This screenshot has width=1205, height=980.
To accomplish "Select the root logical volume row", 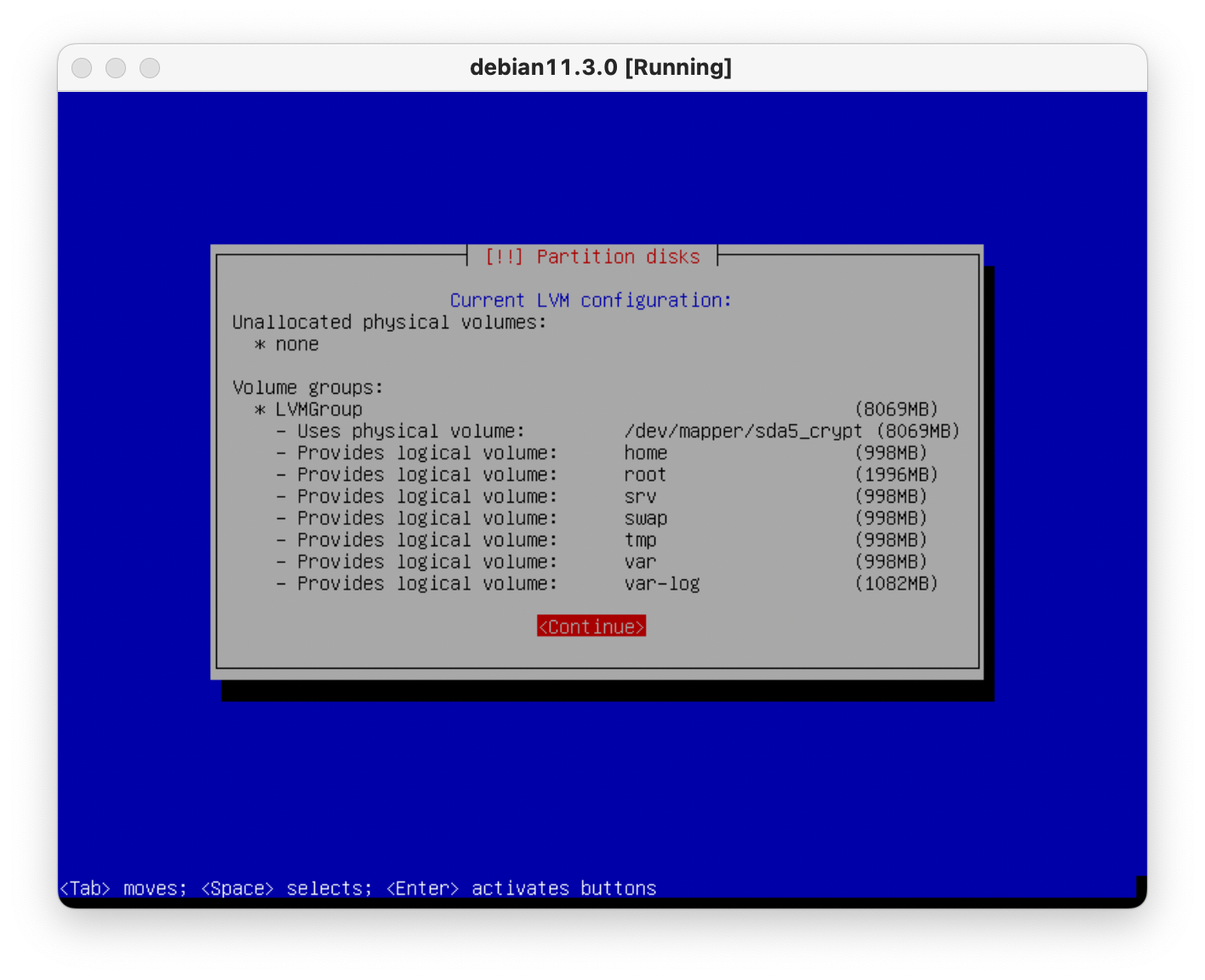I will point(644,475).
